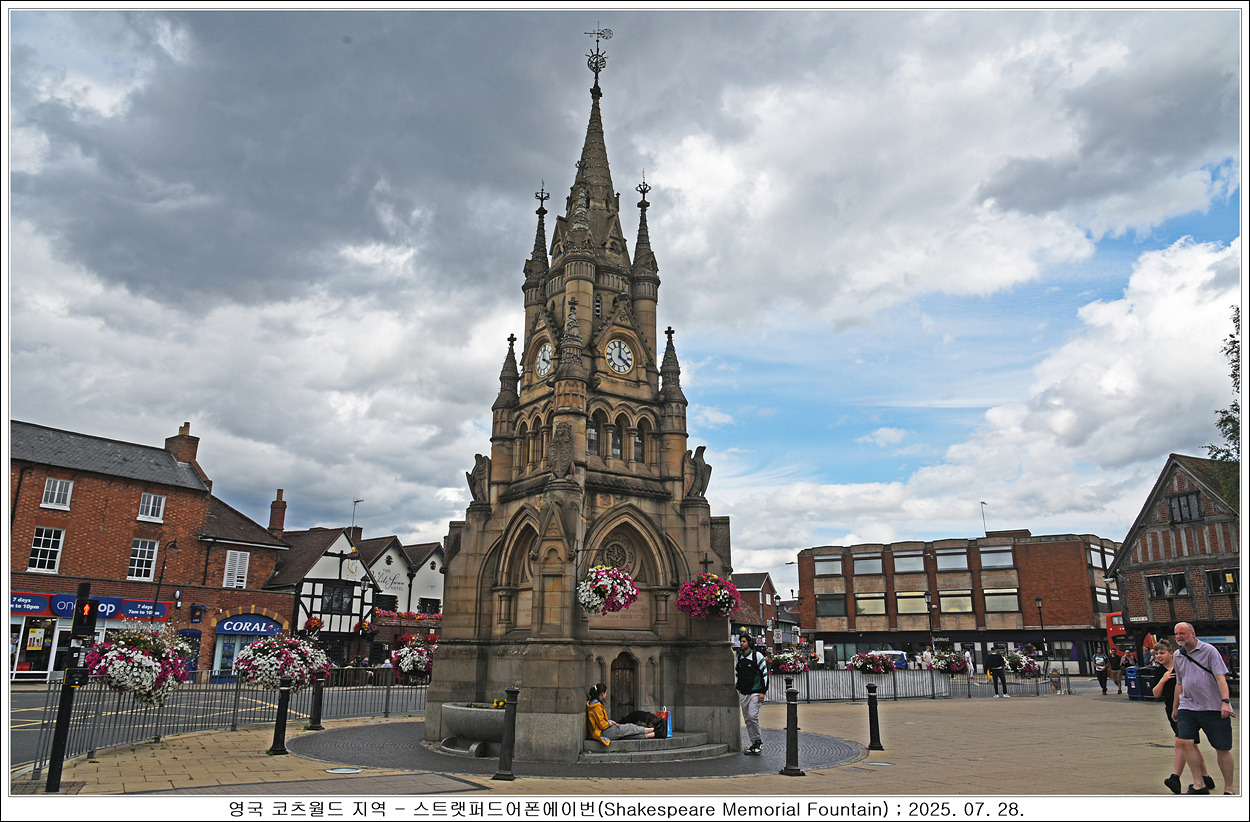The height and width of the screenshot is (822, 1250).
Task: Click the man standing beside the fountain
Action: pos(750,691)
